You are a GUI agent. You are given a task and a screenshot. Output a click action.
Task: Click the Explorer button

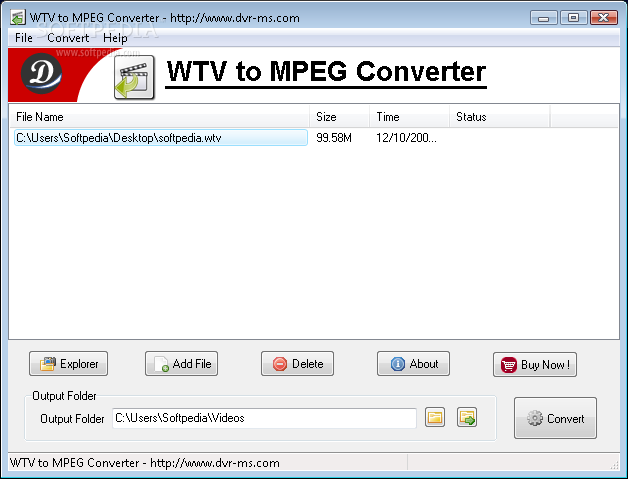[68, 364]
